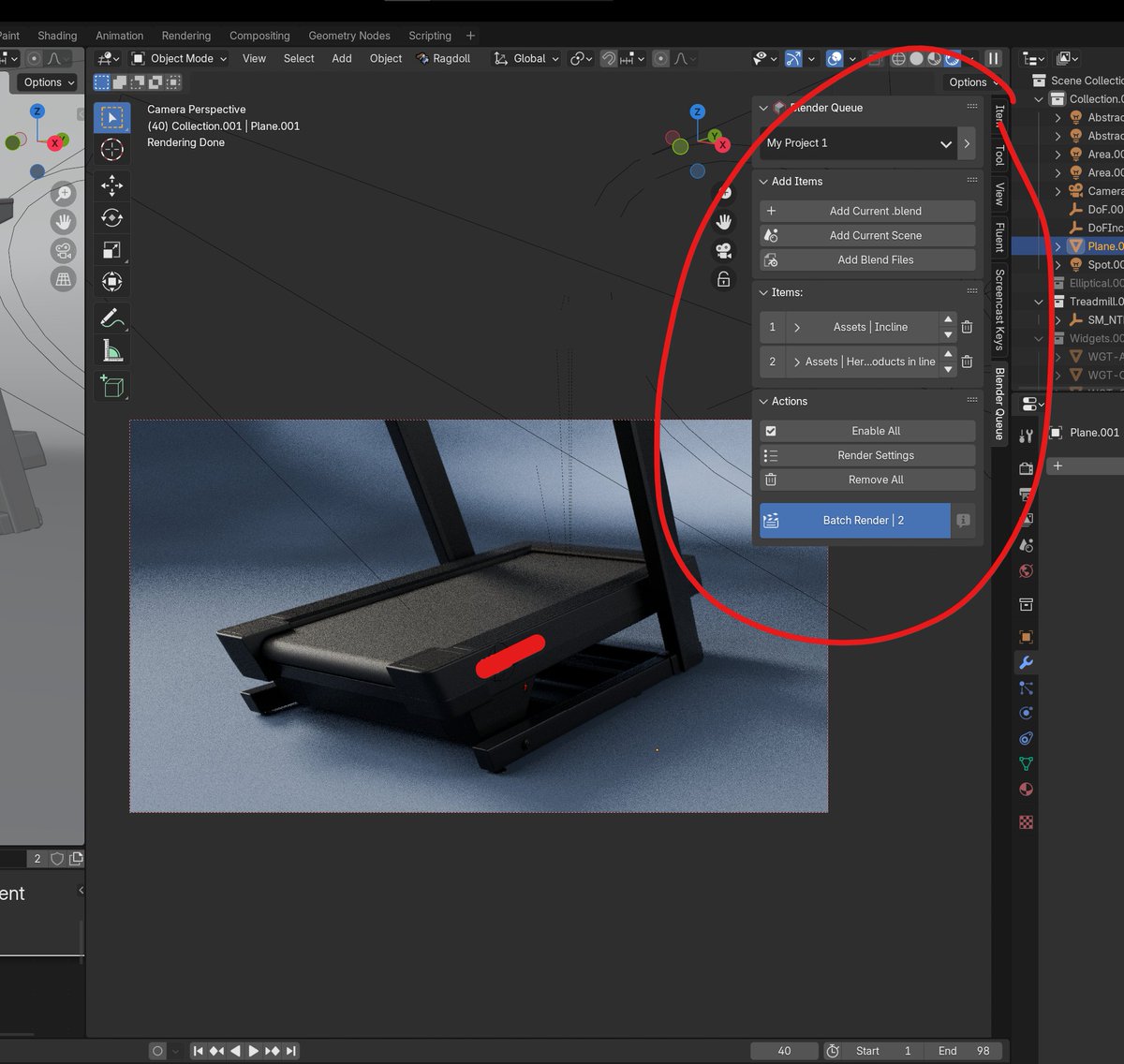Select the Measure tool
Viewport: 1124px width, 1064px height.
111,350
